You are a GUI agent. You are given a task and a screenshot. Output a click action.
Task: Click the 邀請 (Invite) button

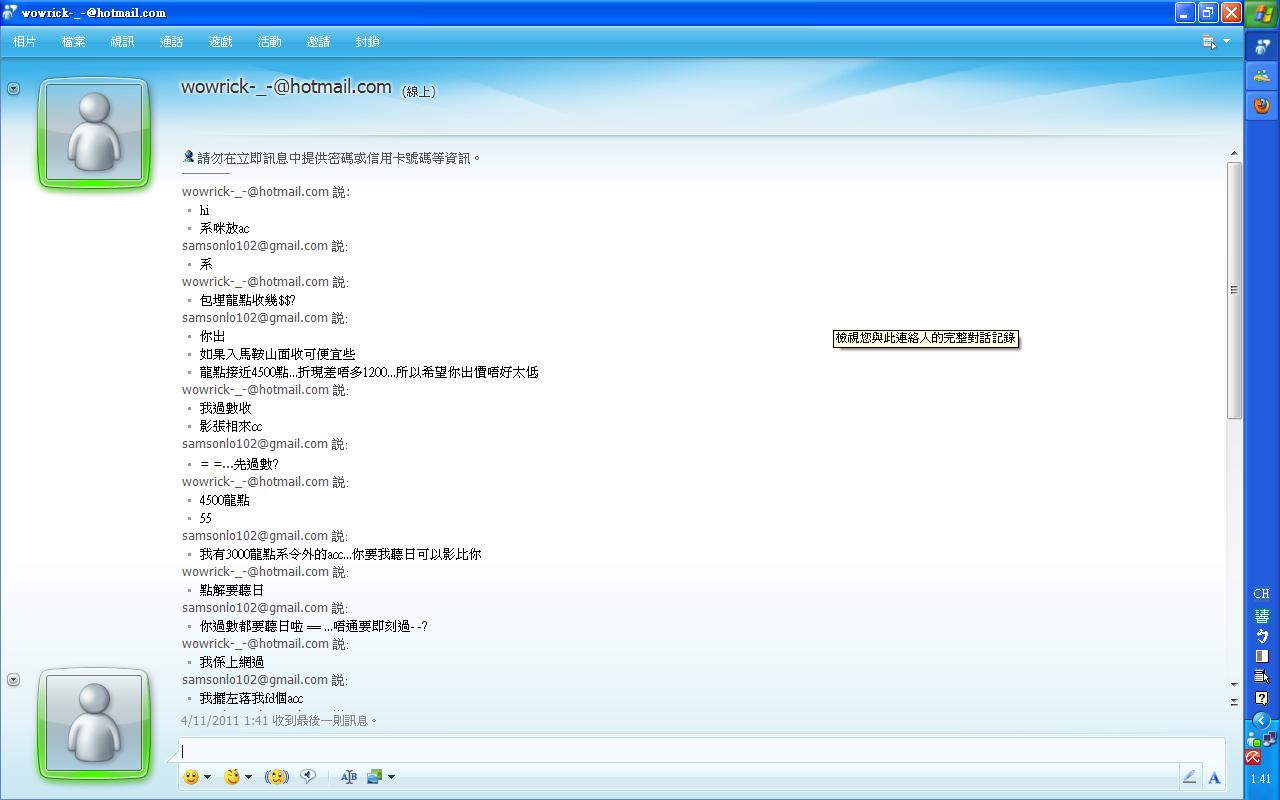point(318,42)
